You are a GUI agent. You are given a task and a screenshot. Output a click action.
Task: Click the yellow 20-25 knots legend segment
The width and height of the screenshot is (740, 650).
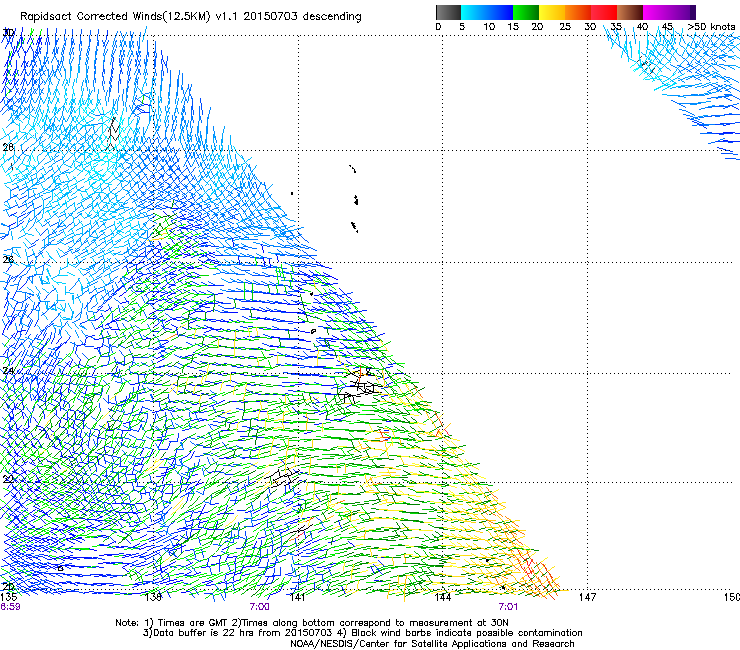552,12
